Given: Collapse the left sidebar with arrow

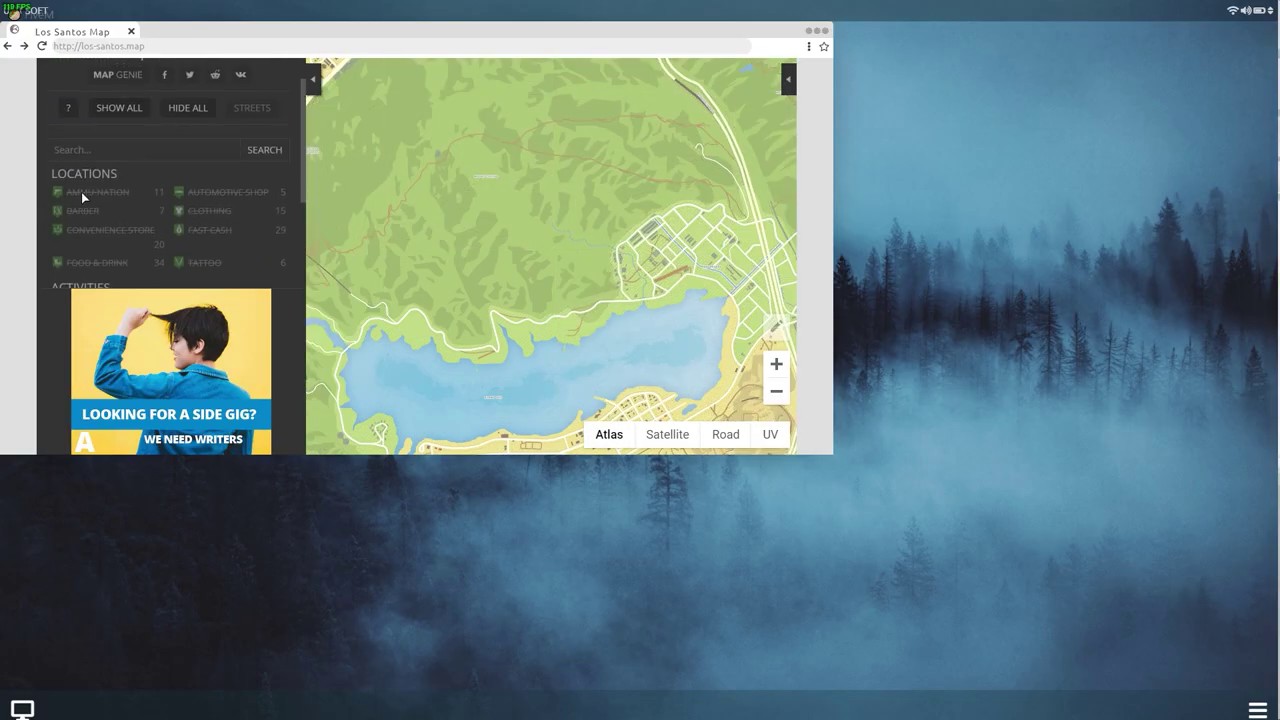Looking at the screenshot, I should (313, 79).
